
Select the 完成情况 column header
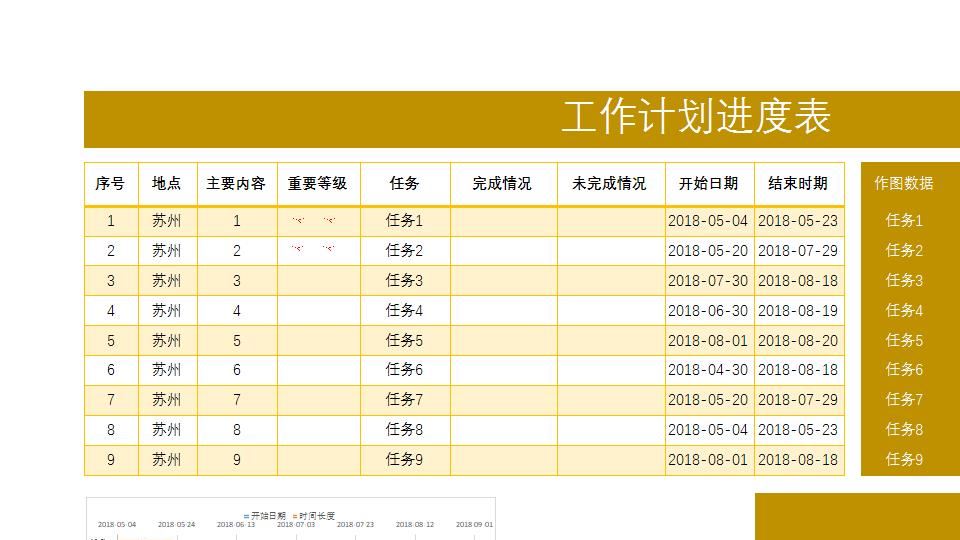tap(503, 184)
